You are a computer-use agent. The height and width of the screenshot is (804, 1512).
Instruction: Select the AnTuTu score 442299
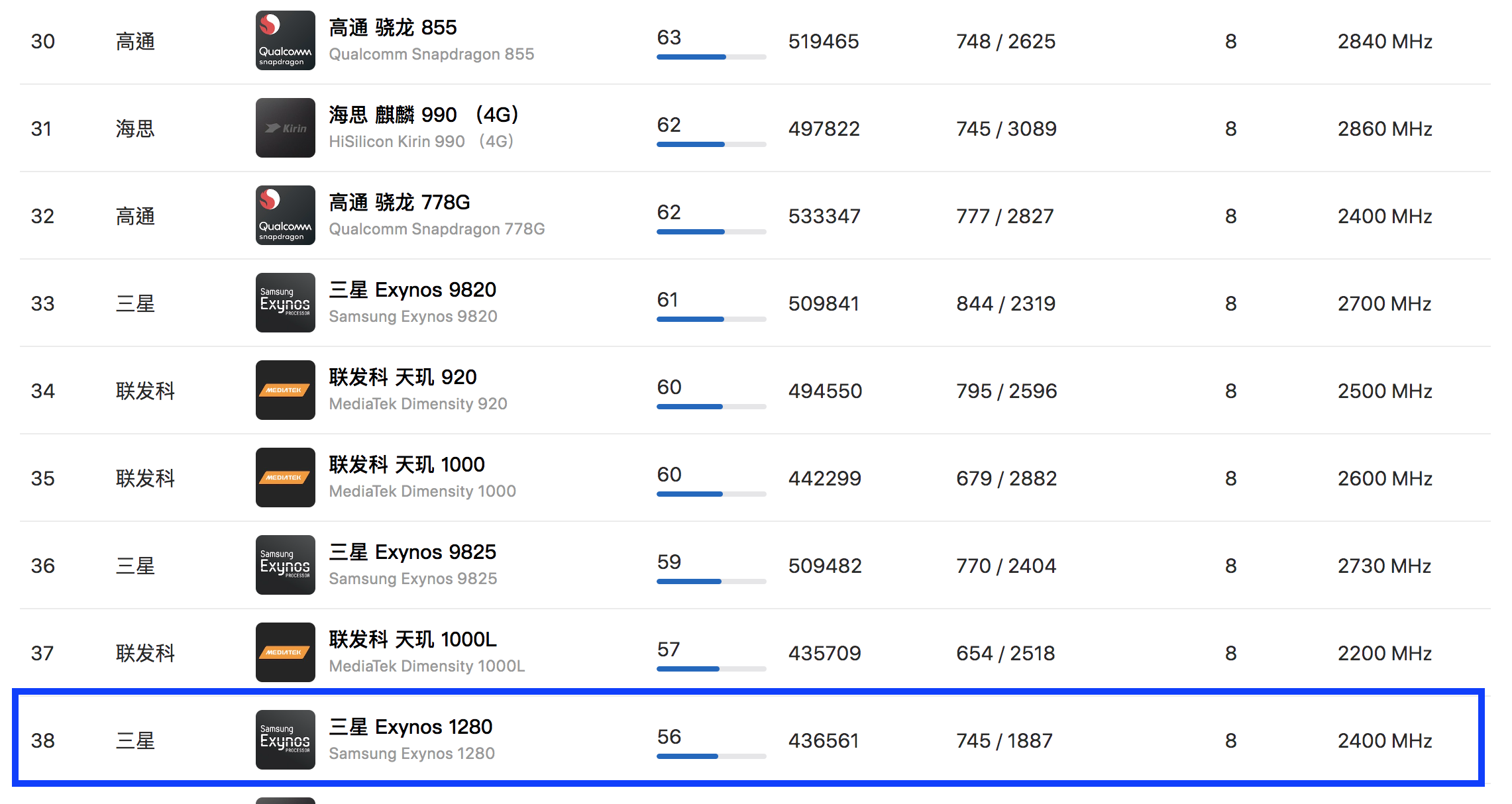click(825, 479)
